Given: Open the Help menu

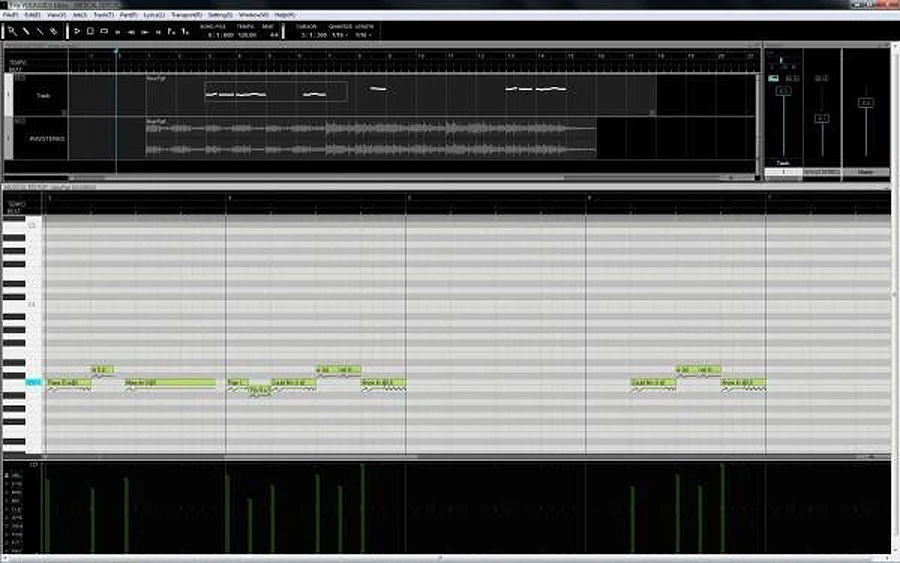Looking at the screenshot, I should click(284, 15).
